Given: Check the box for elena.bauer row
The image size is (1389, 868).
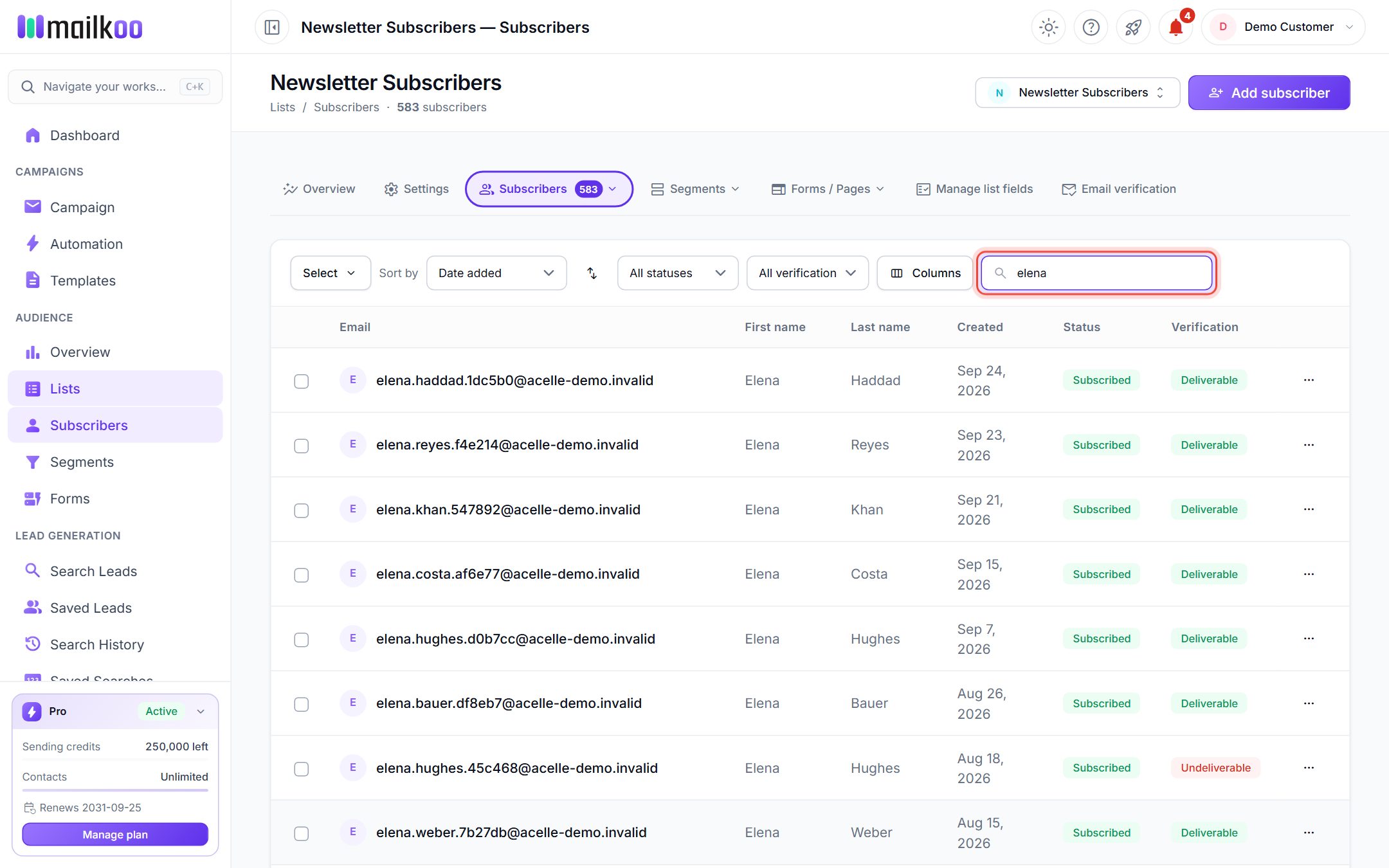Looking at the screenshot, I should pyautogui.click(x=301, y=704).
